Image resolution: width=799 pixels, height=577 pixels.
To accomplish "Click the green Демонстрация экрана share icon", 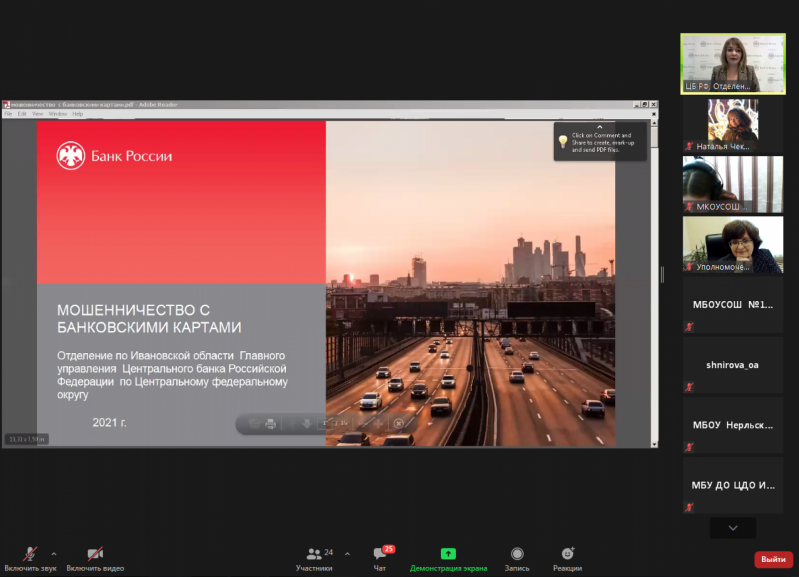I will (x=448, y=553).
